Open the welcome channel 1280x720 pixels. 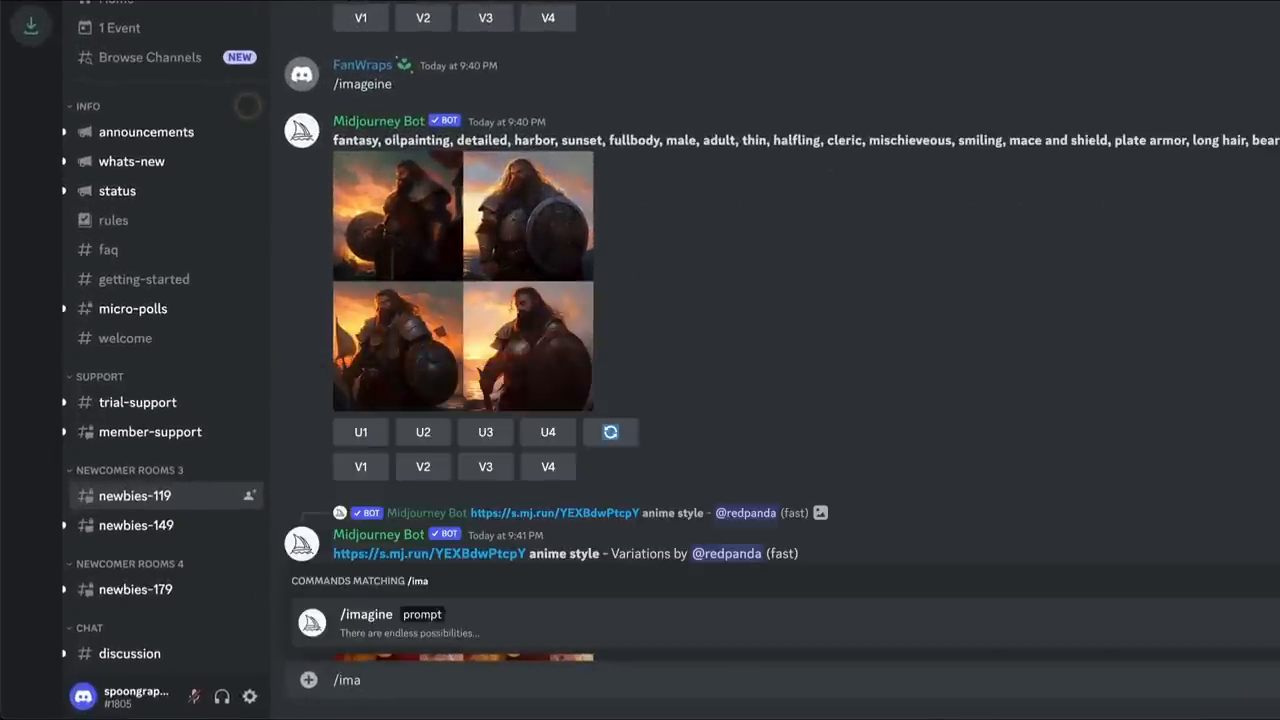[125, 338]
